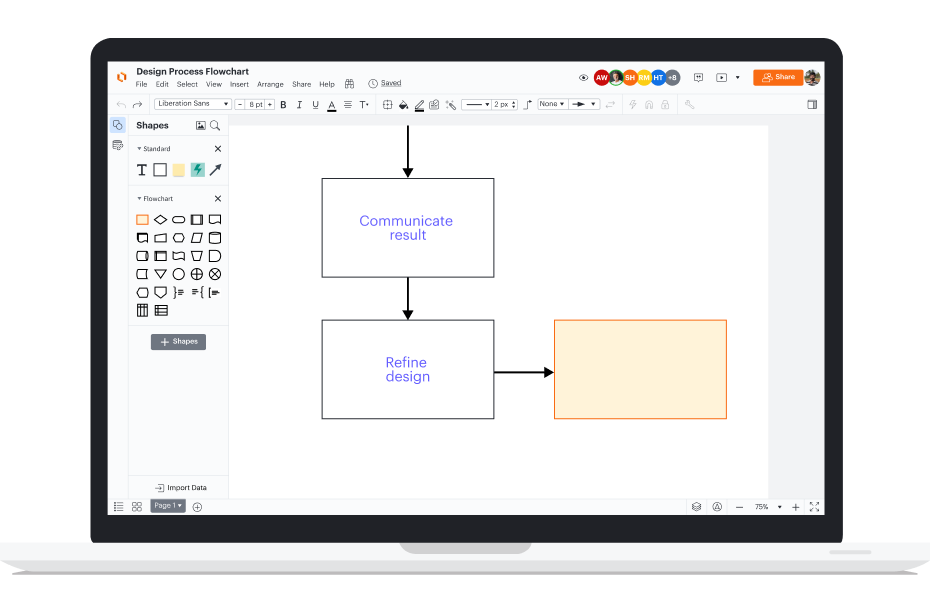
Task: Click the orange Share button
Action: [x=778, y=77]
